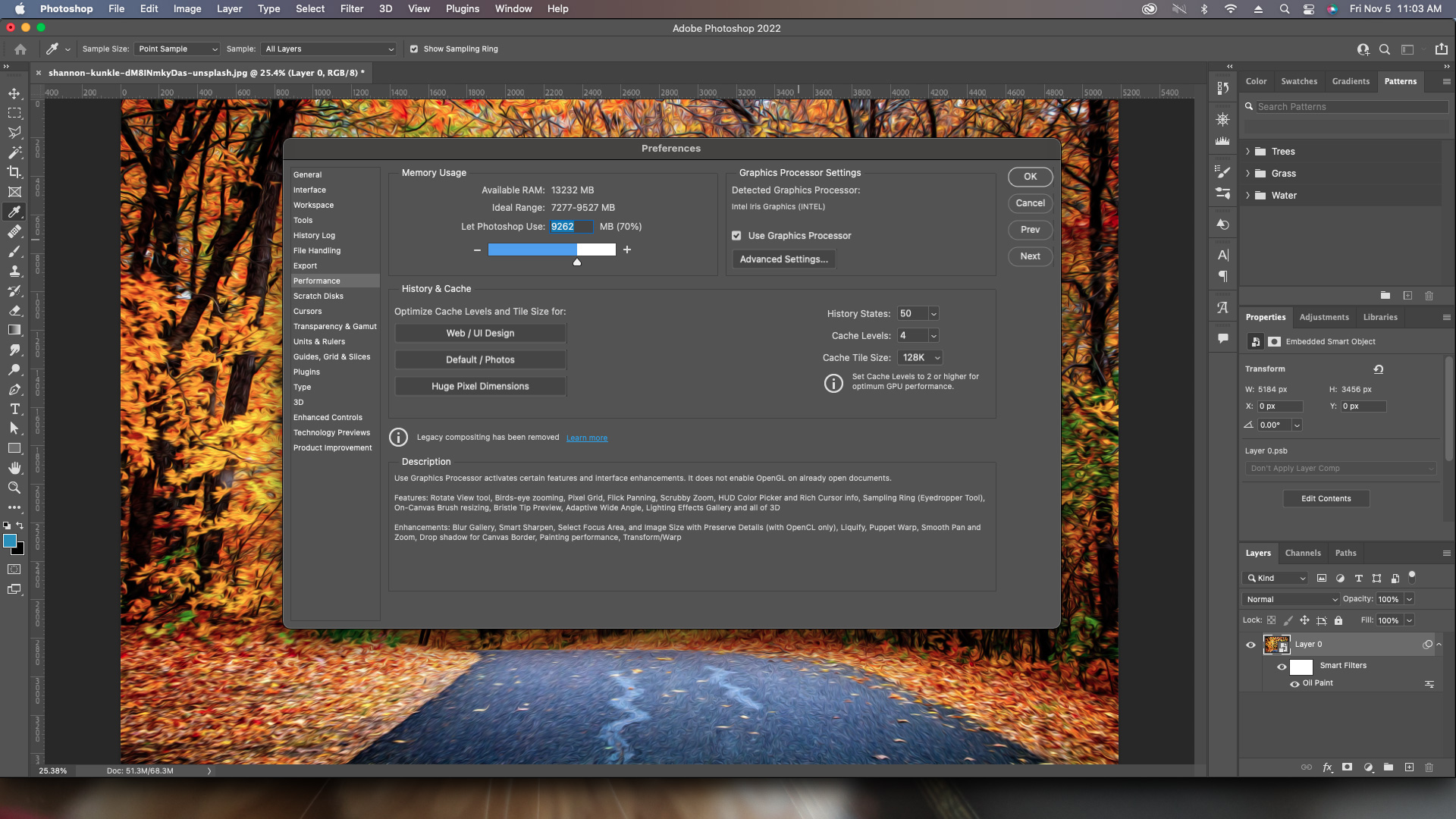
Task: Select the Brush tool in toolbar
Action: pos(15,252)
